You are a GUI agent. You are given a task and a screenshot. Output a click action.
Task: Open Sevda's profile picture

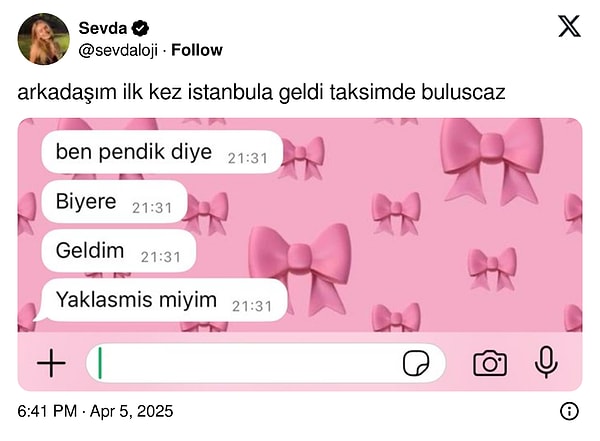tap(44, 39)
